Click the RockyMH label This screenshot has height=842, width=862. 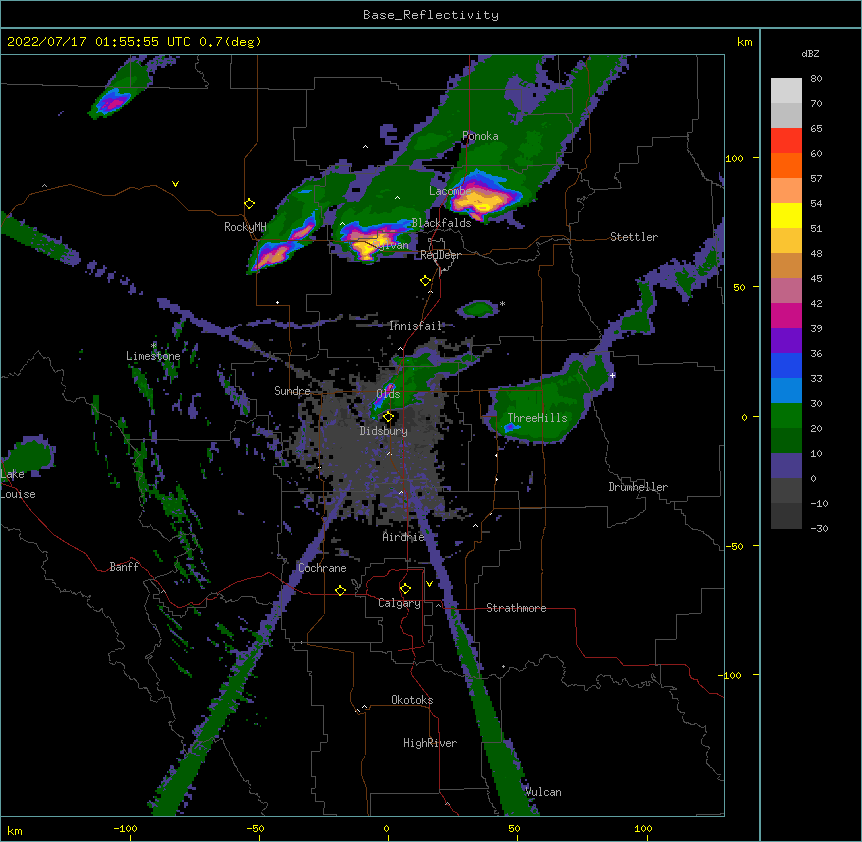pos(245,227)
